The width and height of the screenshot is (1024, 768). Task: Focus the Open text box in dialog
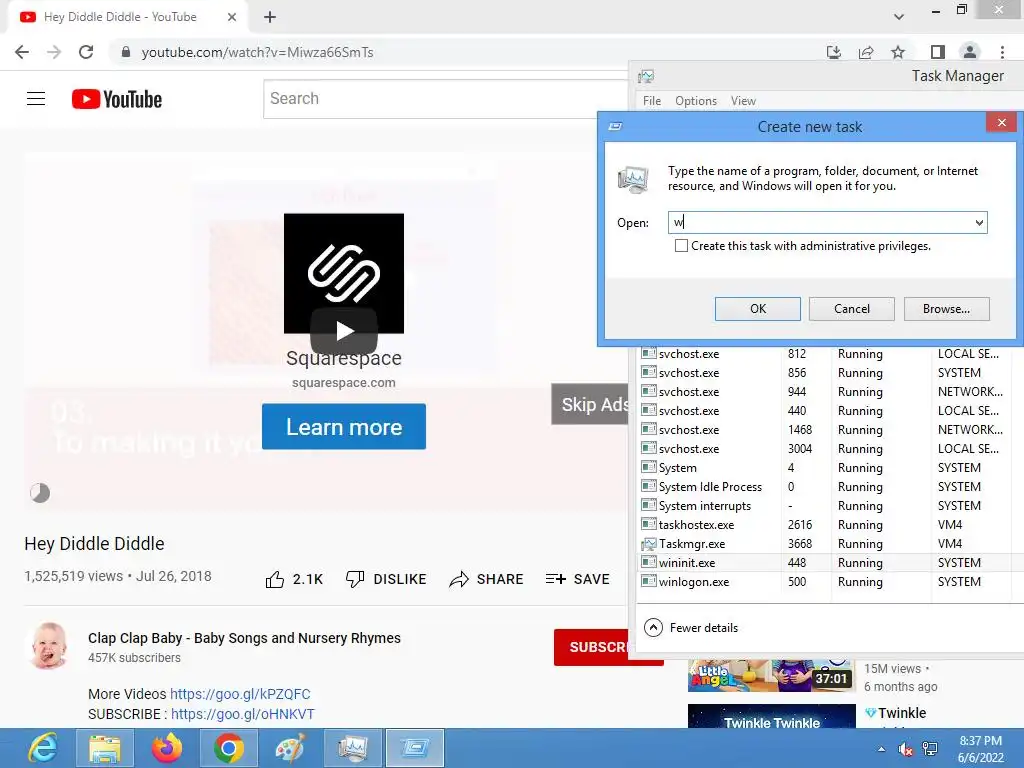coord(820,223)
